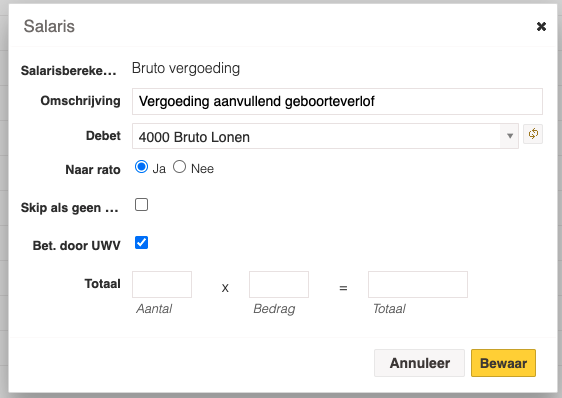
Task: Click the Skip als geen label
Action: [70, 208]
